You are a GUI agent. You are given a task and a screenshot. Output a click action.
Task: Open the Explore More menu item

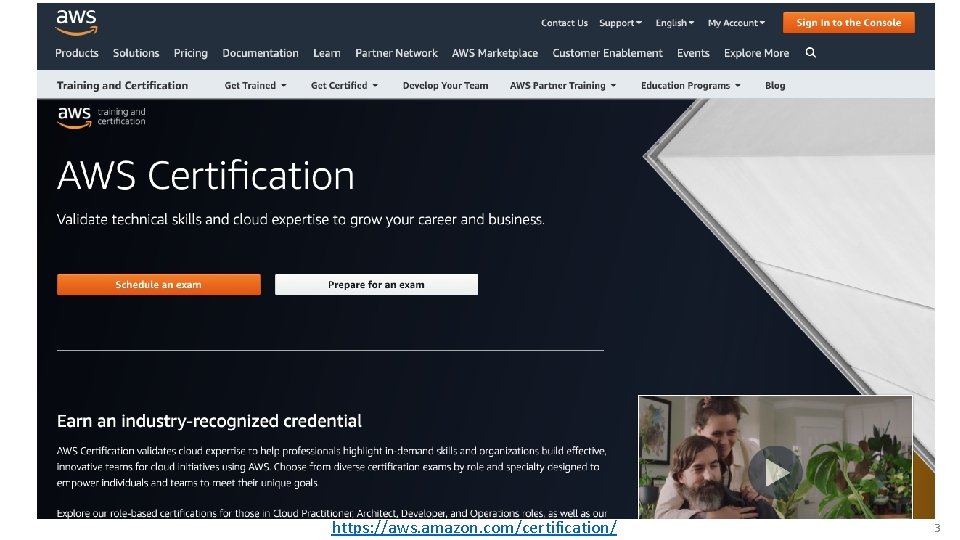[x=756, y=53]
